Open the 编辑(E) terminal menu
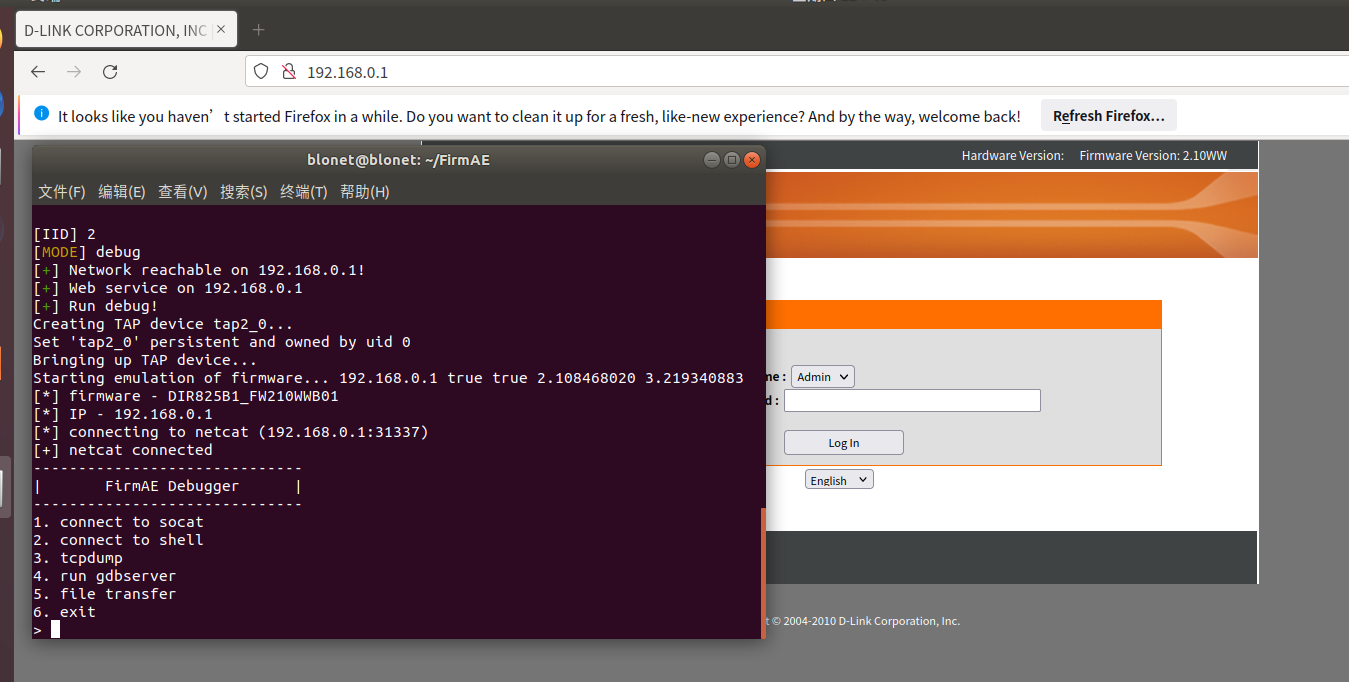The image size is (1349, 682). pos(122,192)
